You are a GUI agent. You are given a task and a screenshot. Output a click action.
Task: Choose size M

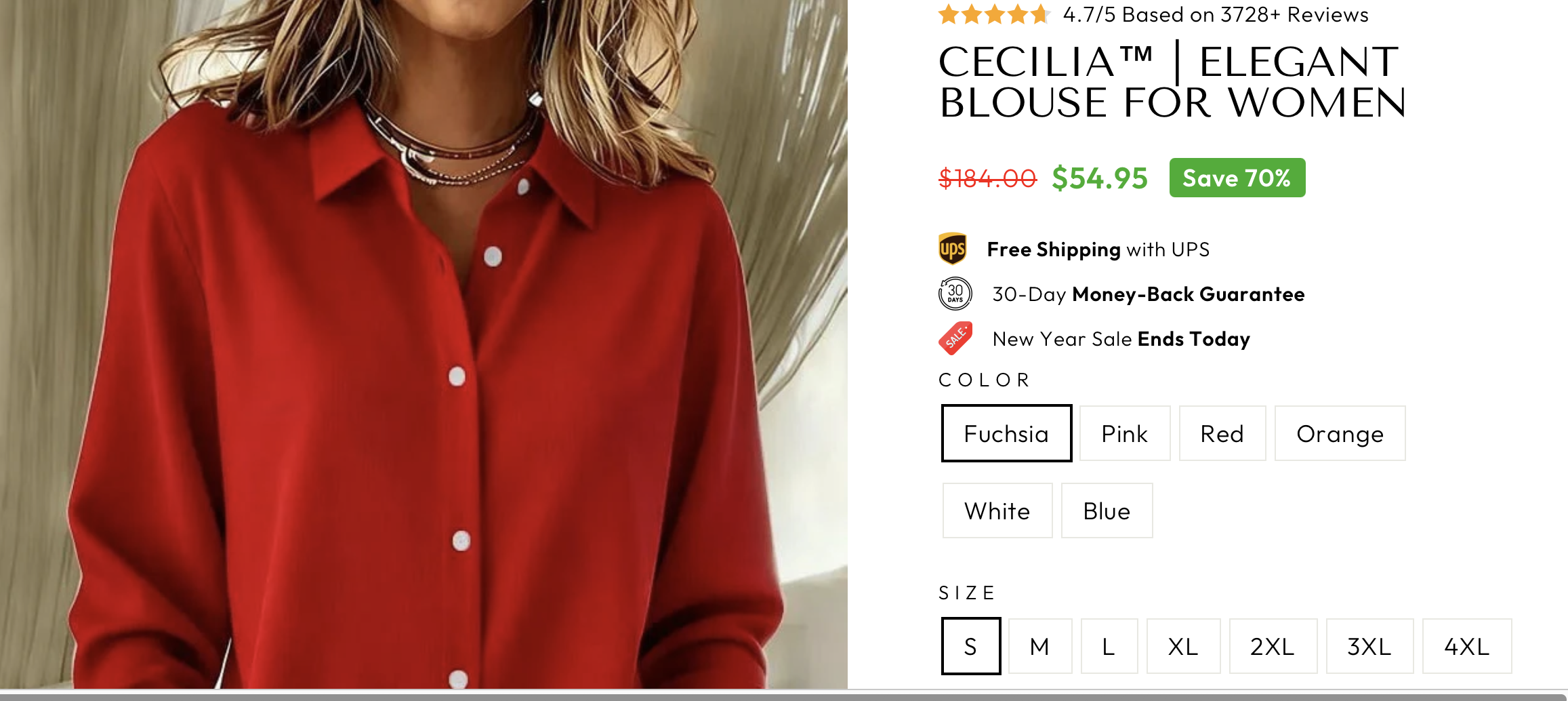click(x=1039, y=647)
